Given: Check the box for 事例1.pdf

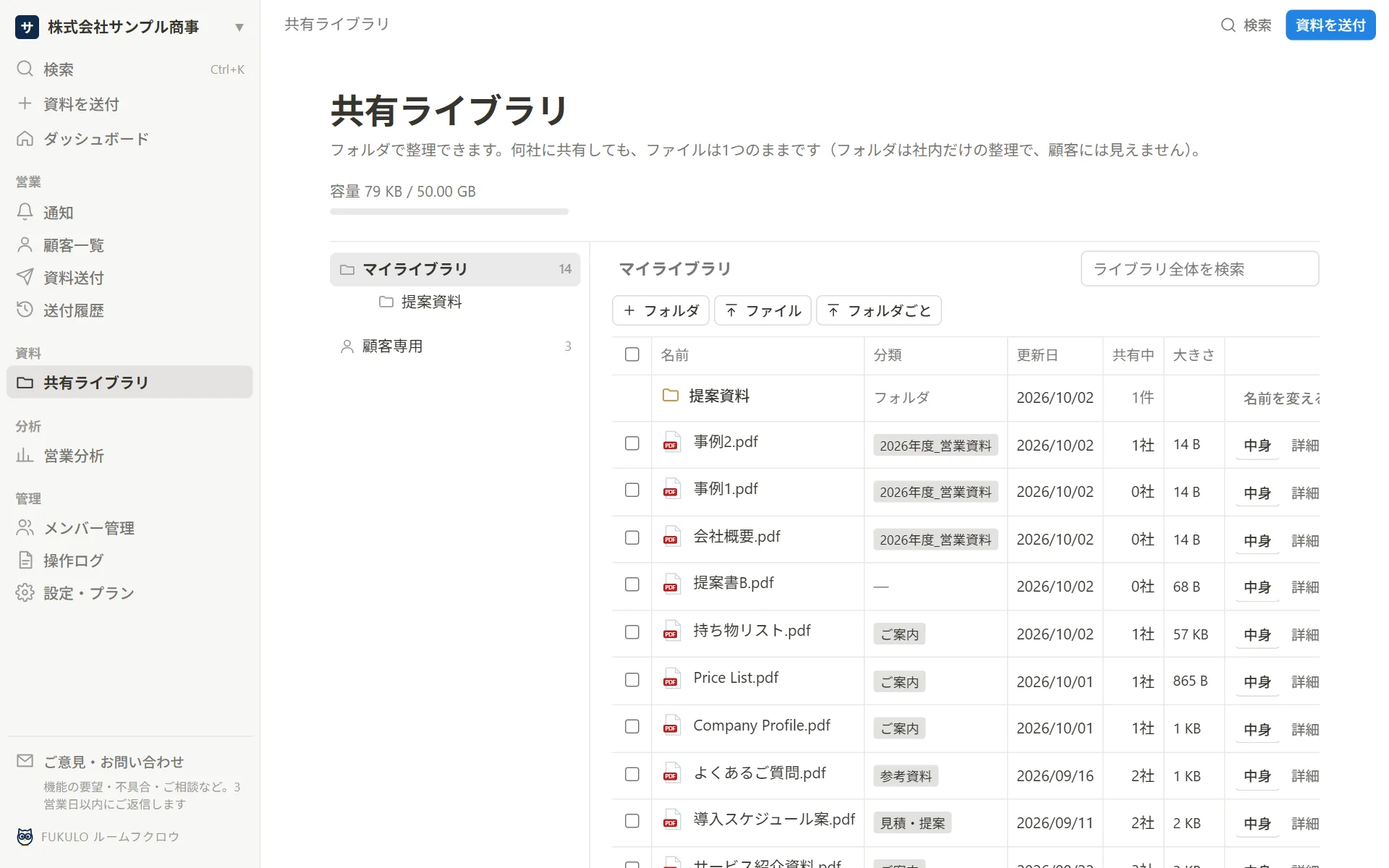Looking at the screenshot, I should [x=632, y=490].
